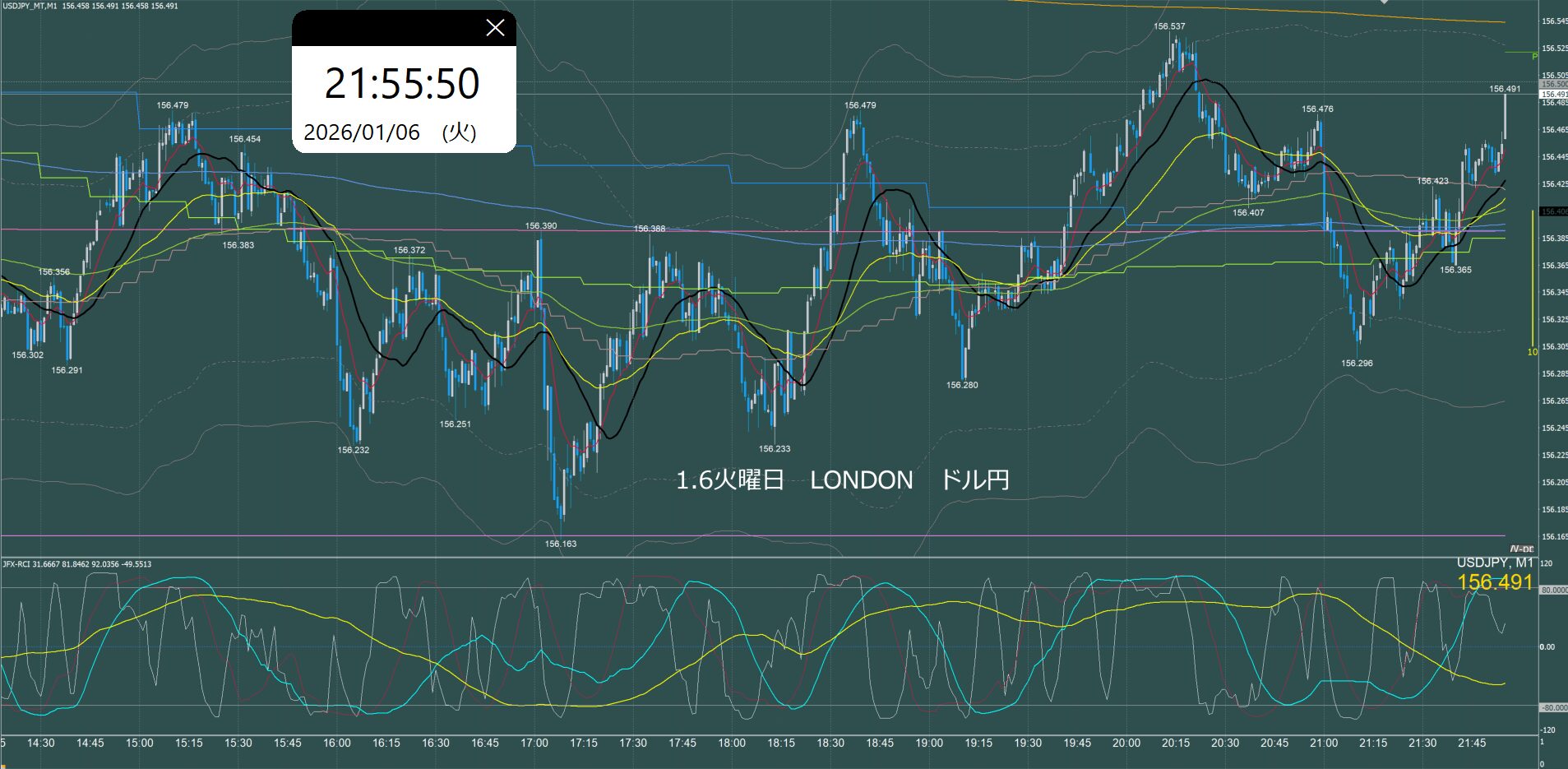Click the 80.0000 RCI level tag
Image resolution: width=1568 pixels, height=769 pixels.
pos(1553,590)
